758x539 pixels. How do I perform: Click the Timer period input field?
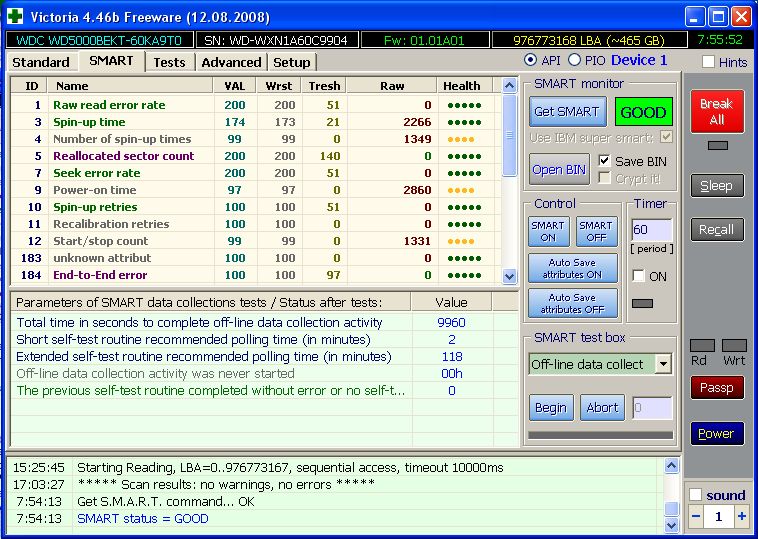[x=651, y=230]
